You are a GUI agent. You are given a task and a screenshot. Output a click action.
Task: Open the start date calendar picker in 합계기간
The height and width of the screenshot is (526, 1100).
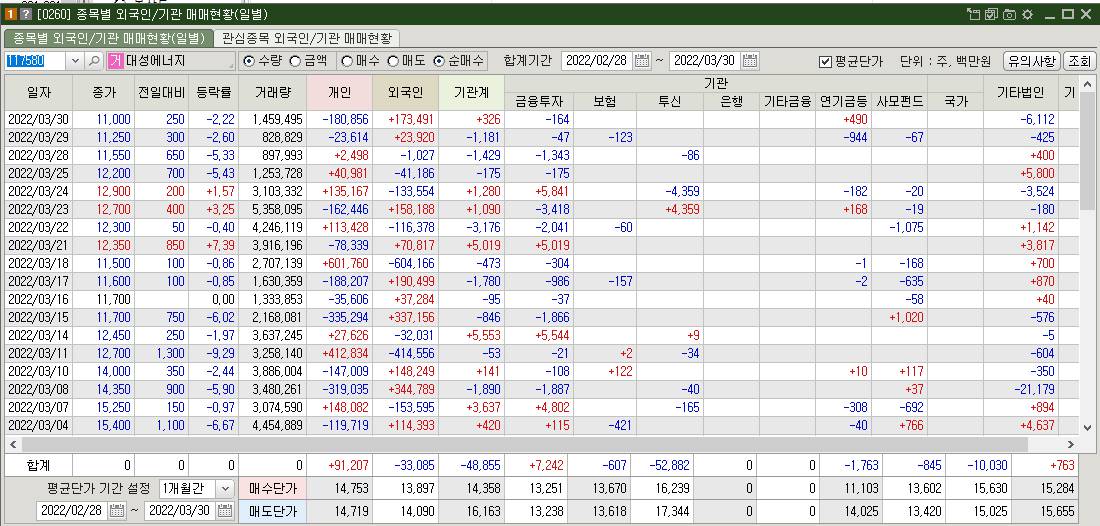[x=641, y=61]
